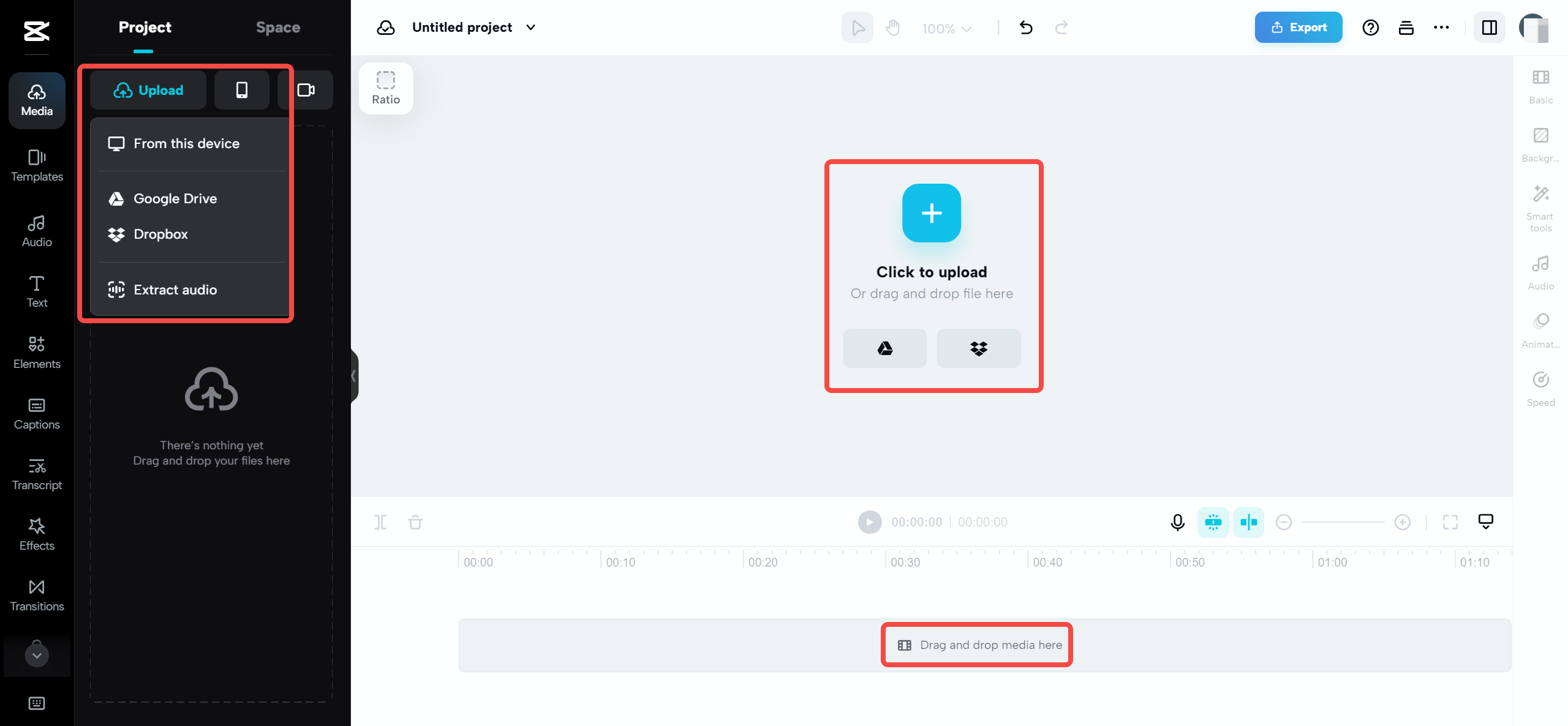This screenshot has height=726, width=1568.
Task: Click the record voiceover microphone icon
Action: point(1177,522)
